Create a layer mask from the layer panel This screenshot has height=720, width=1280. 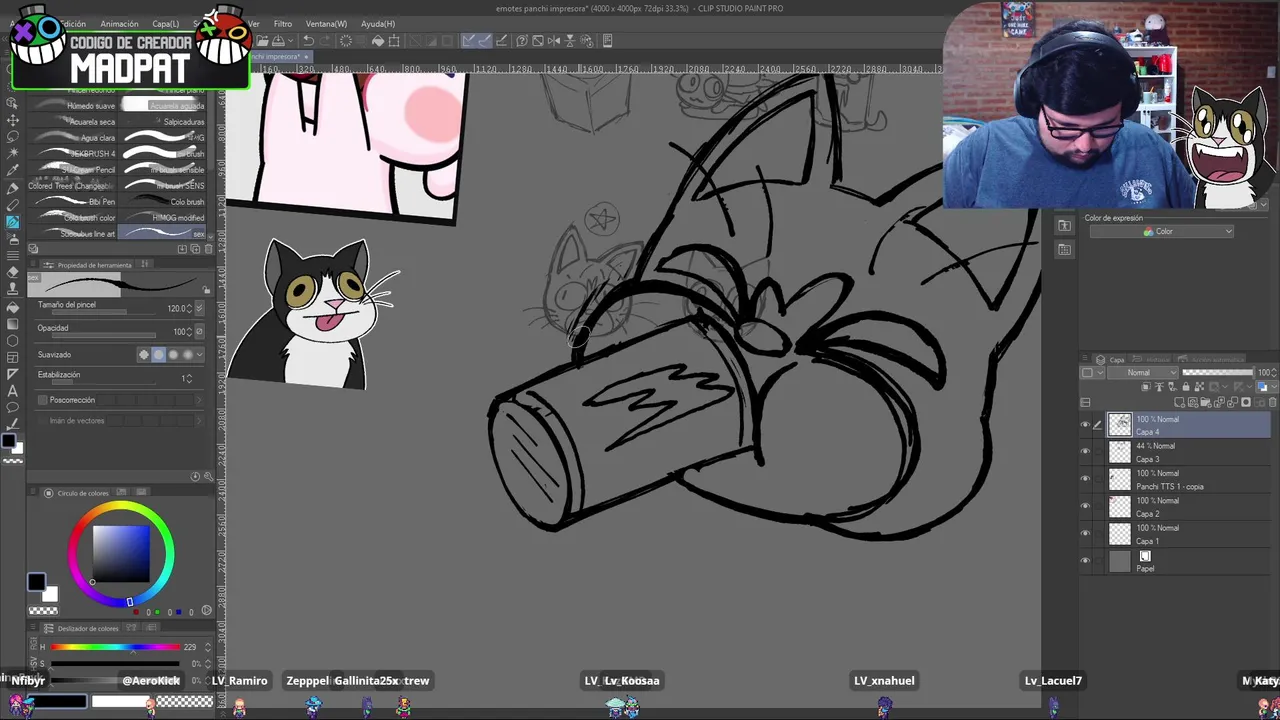click(x=1246, y=402)
